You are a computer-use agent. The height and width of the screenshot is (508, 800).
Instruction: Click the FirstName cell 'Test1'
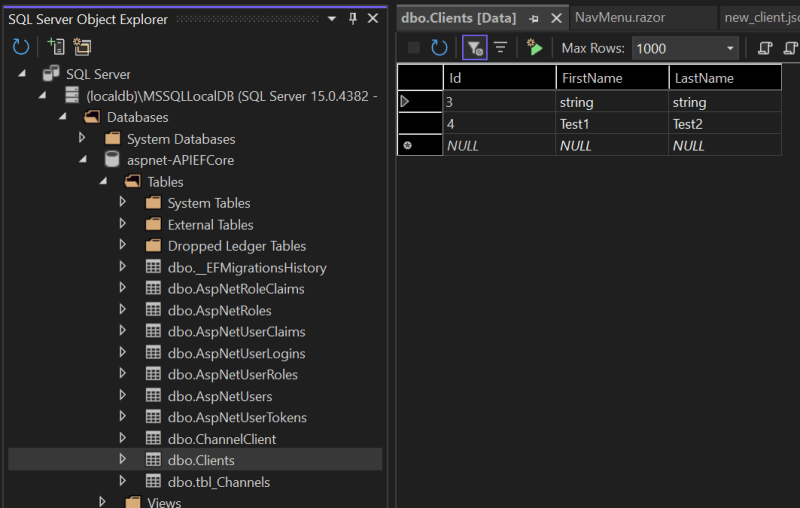(612, 124)
